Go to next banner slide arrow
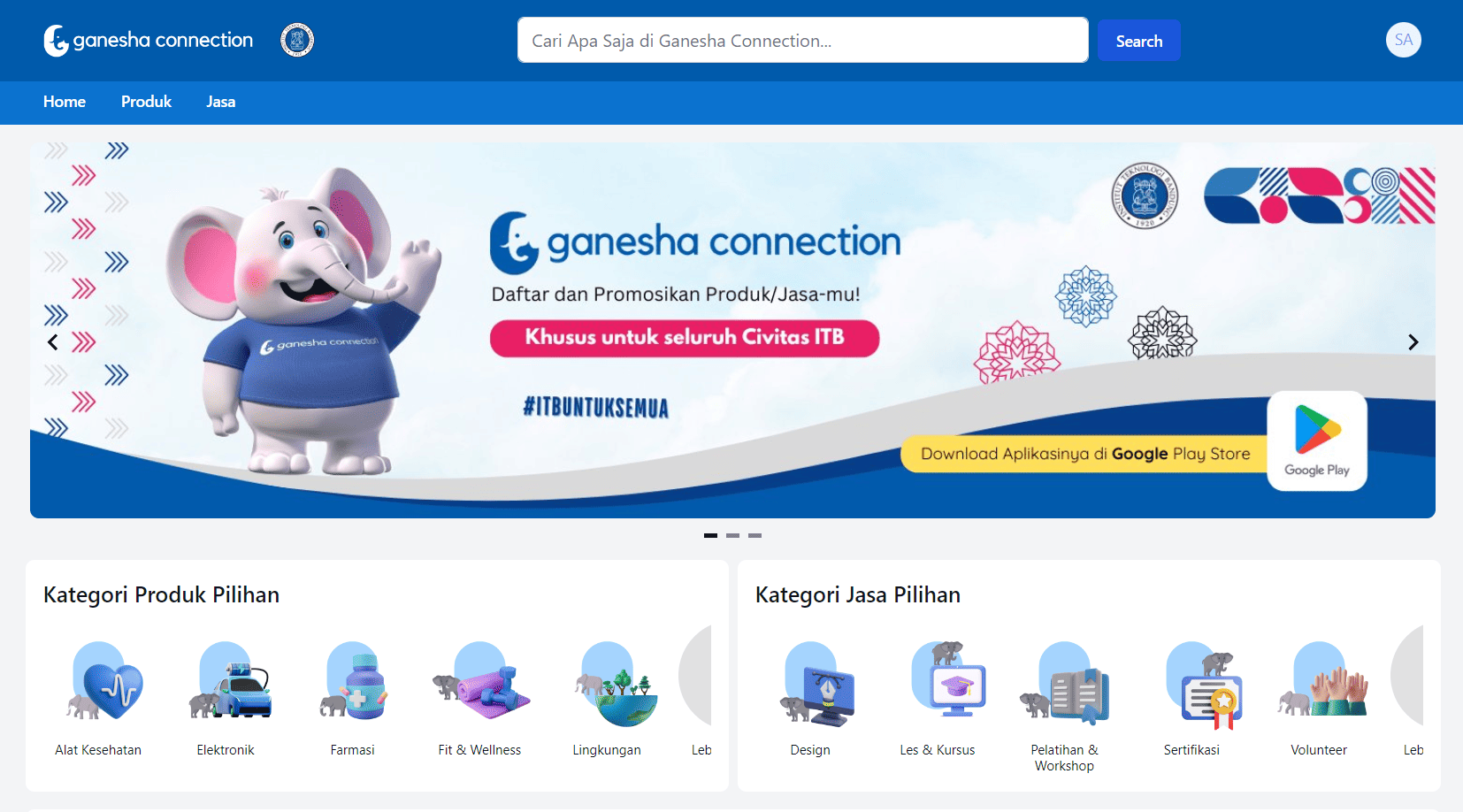The width and height of the screenshot is (1463, 812). 1413,342
